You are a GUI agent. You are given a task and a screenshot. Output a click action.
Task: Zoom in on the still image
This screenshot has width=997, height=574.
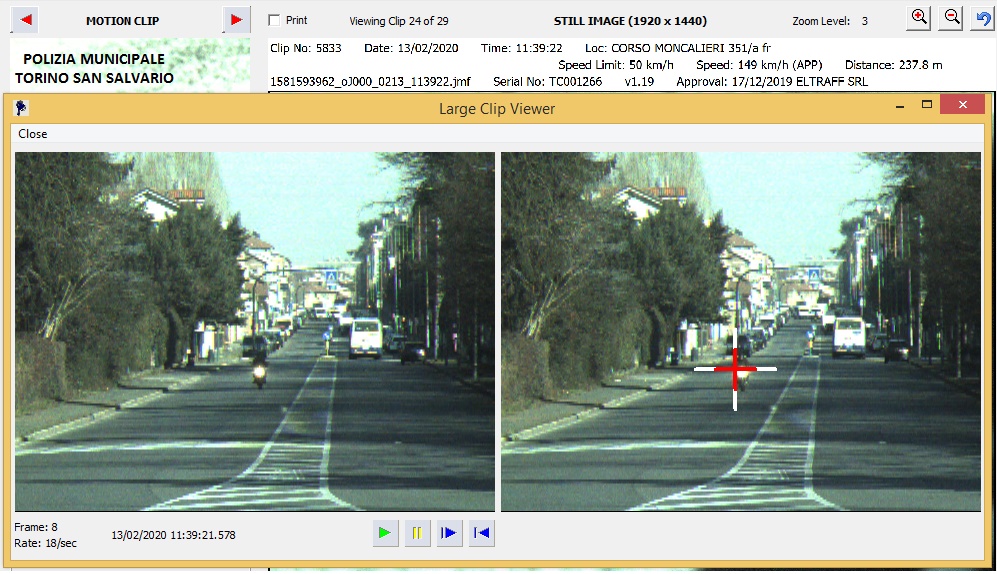(x=920, y=19)
